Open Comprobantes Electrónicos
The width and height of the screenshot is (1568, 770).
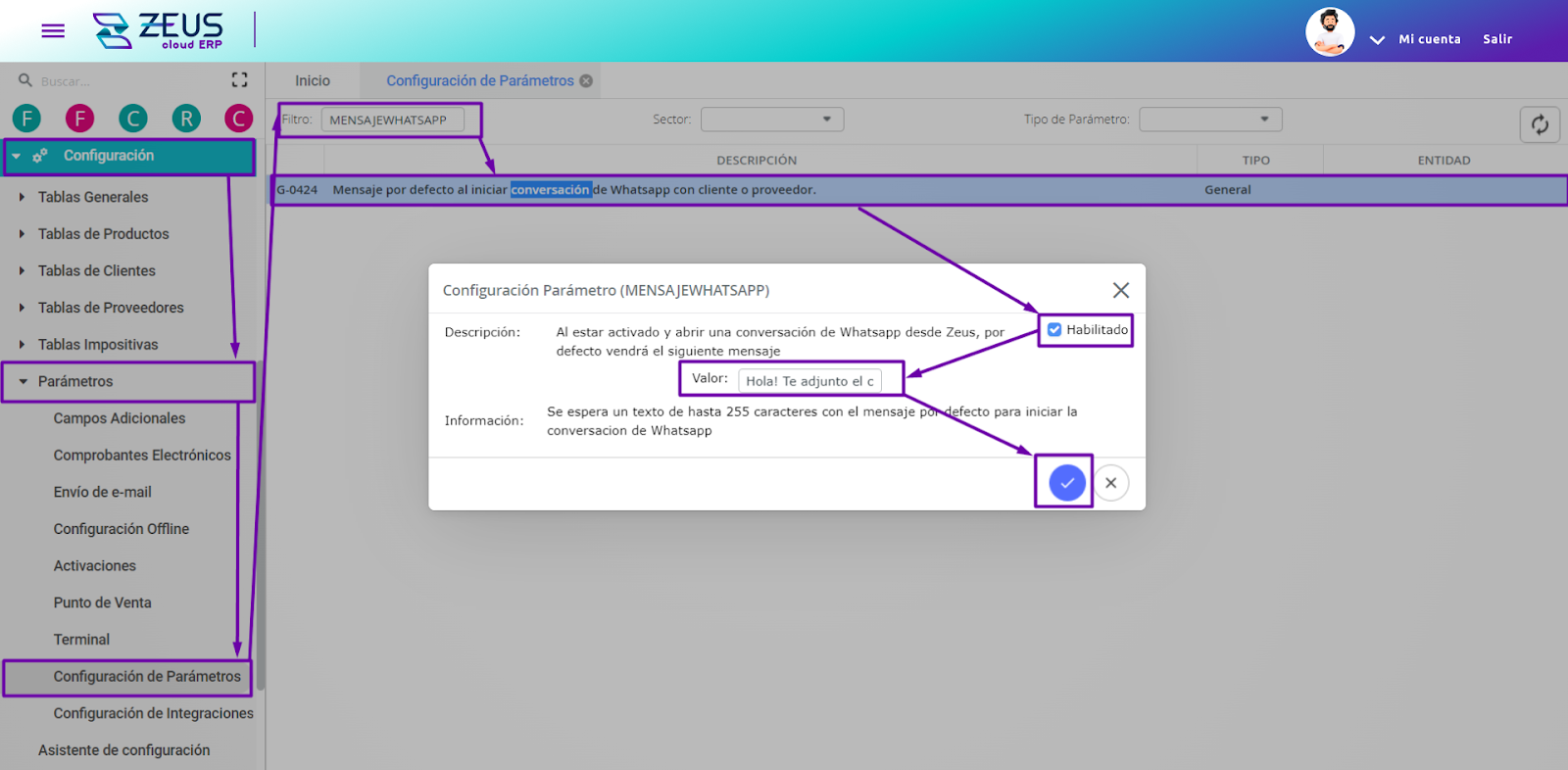point(142,456)
